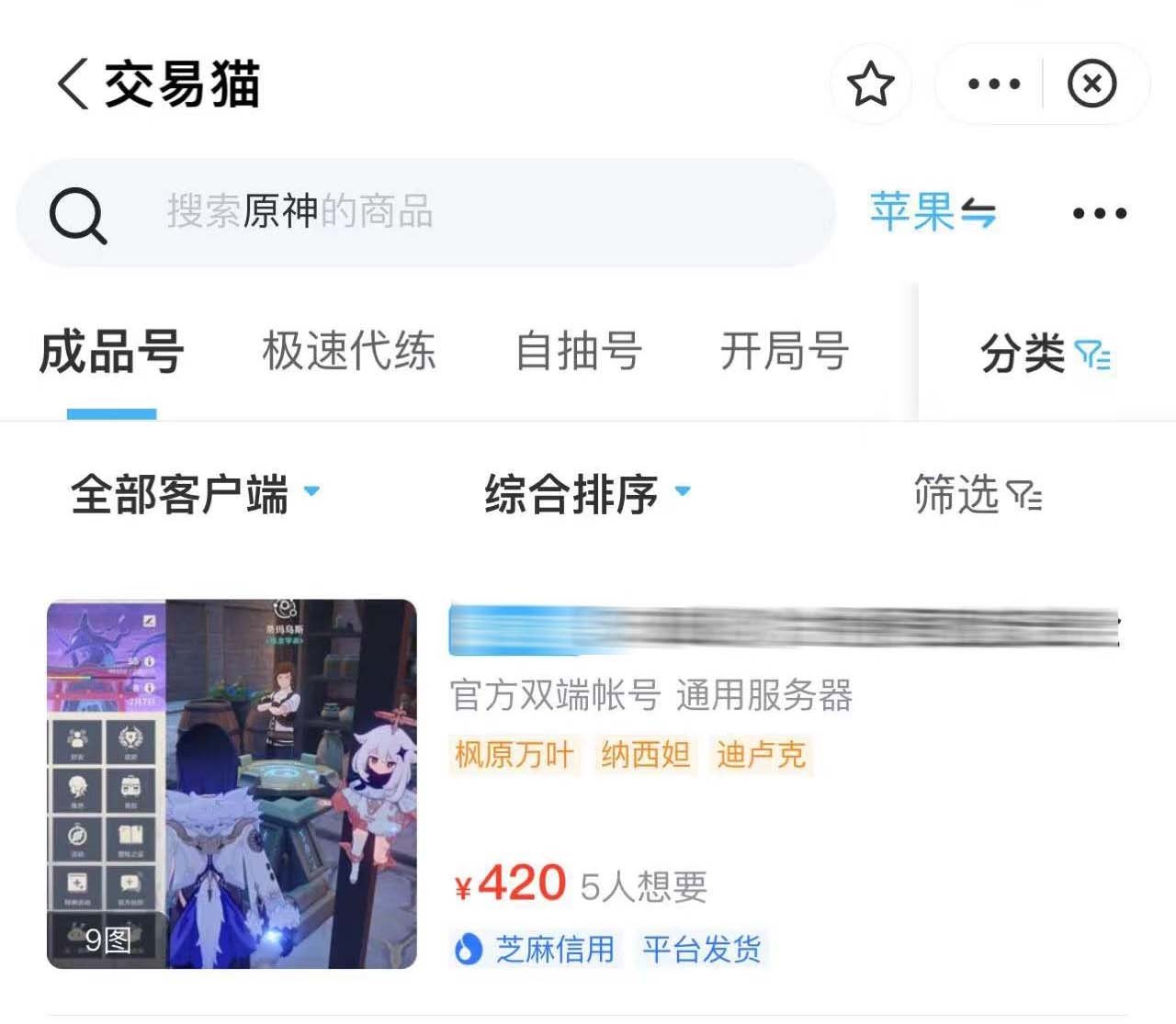The width and height of the screenshot is (1176, 1024).
Task: Open the three-dot mini-program menu
Action: click(994, 84)
